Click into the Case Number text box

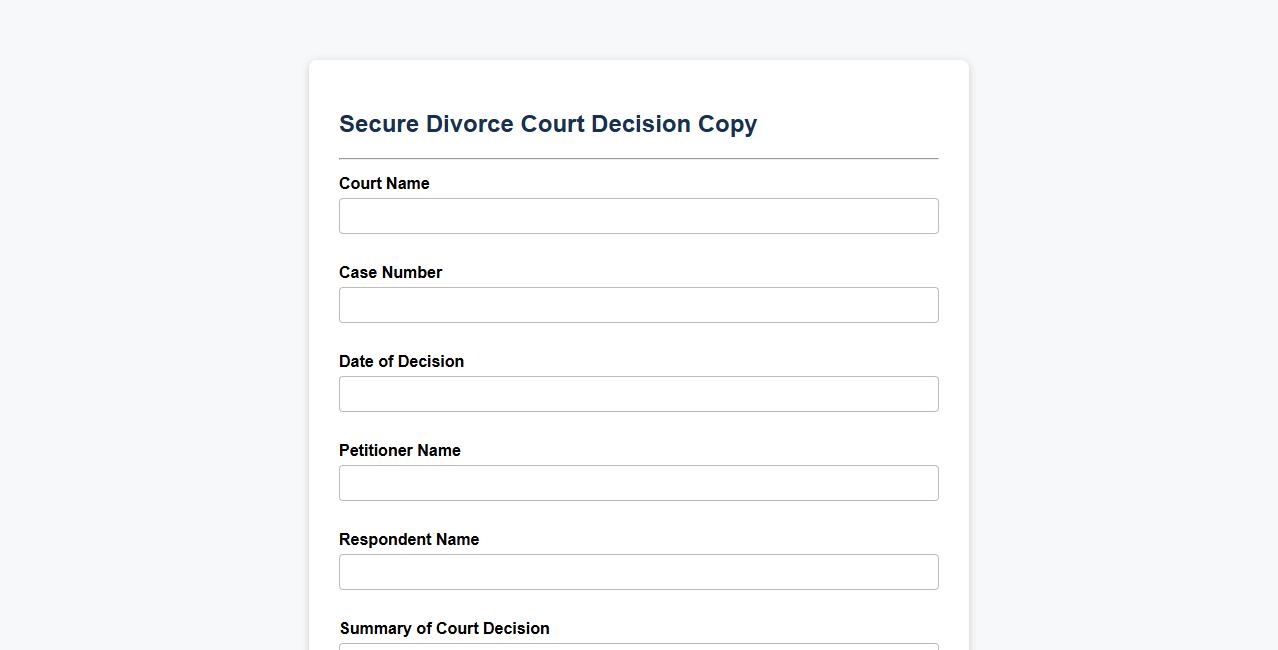pos(638,305)
